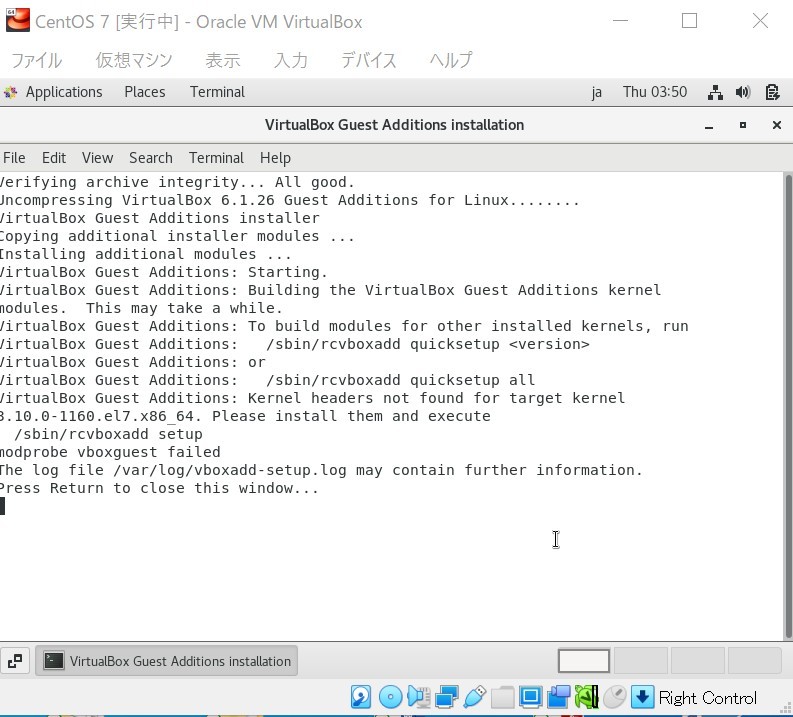Click the 'modprobe vboxguest failed' line
The height and width of the screenshot is (717, 793).
(x=110, y=452)
